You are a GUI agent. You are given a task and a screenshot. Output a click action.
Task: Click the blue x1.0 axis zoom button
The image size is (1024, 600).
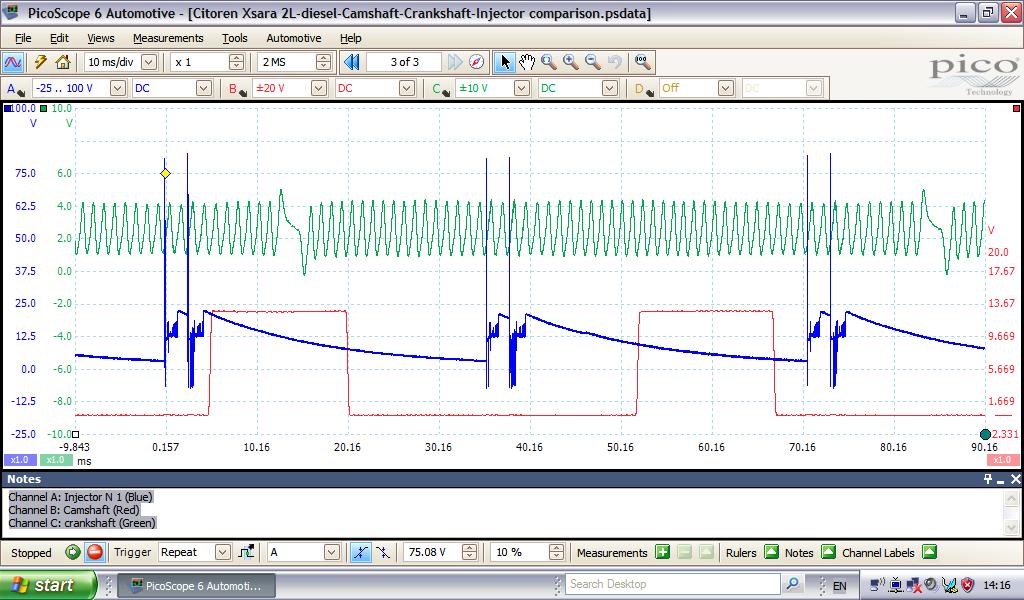[x=20, y=460]
